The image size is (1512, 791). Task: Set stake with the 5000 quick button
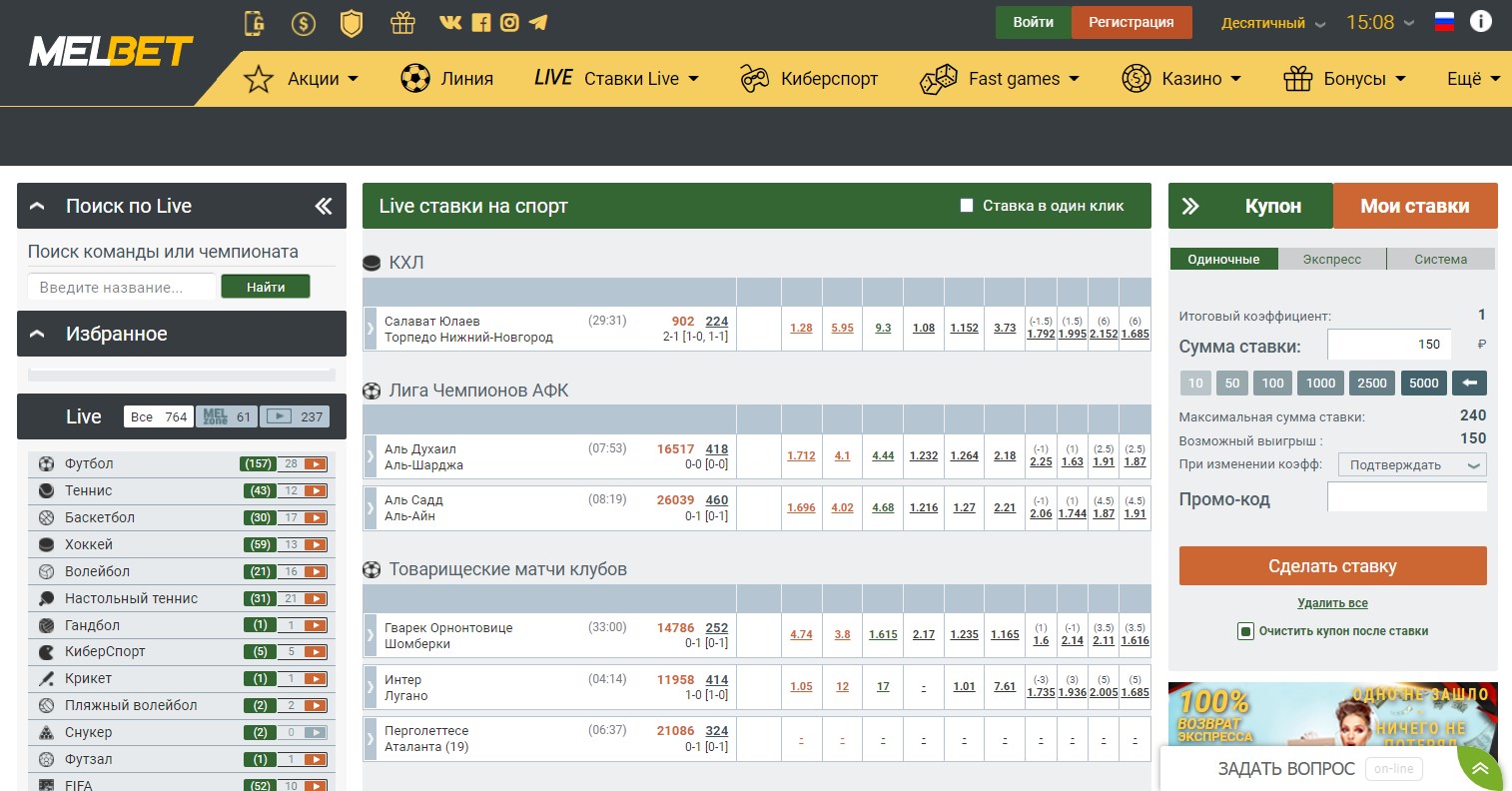pyautogui.click(x=1424, y=383)
